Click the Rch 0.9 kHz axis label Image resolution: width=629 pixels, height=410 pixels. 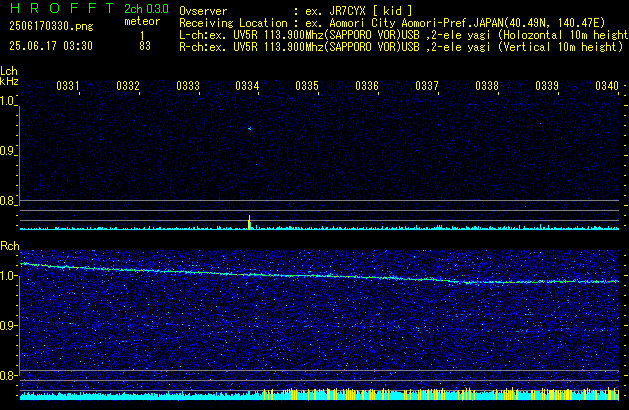click(x=7, y=326)
